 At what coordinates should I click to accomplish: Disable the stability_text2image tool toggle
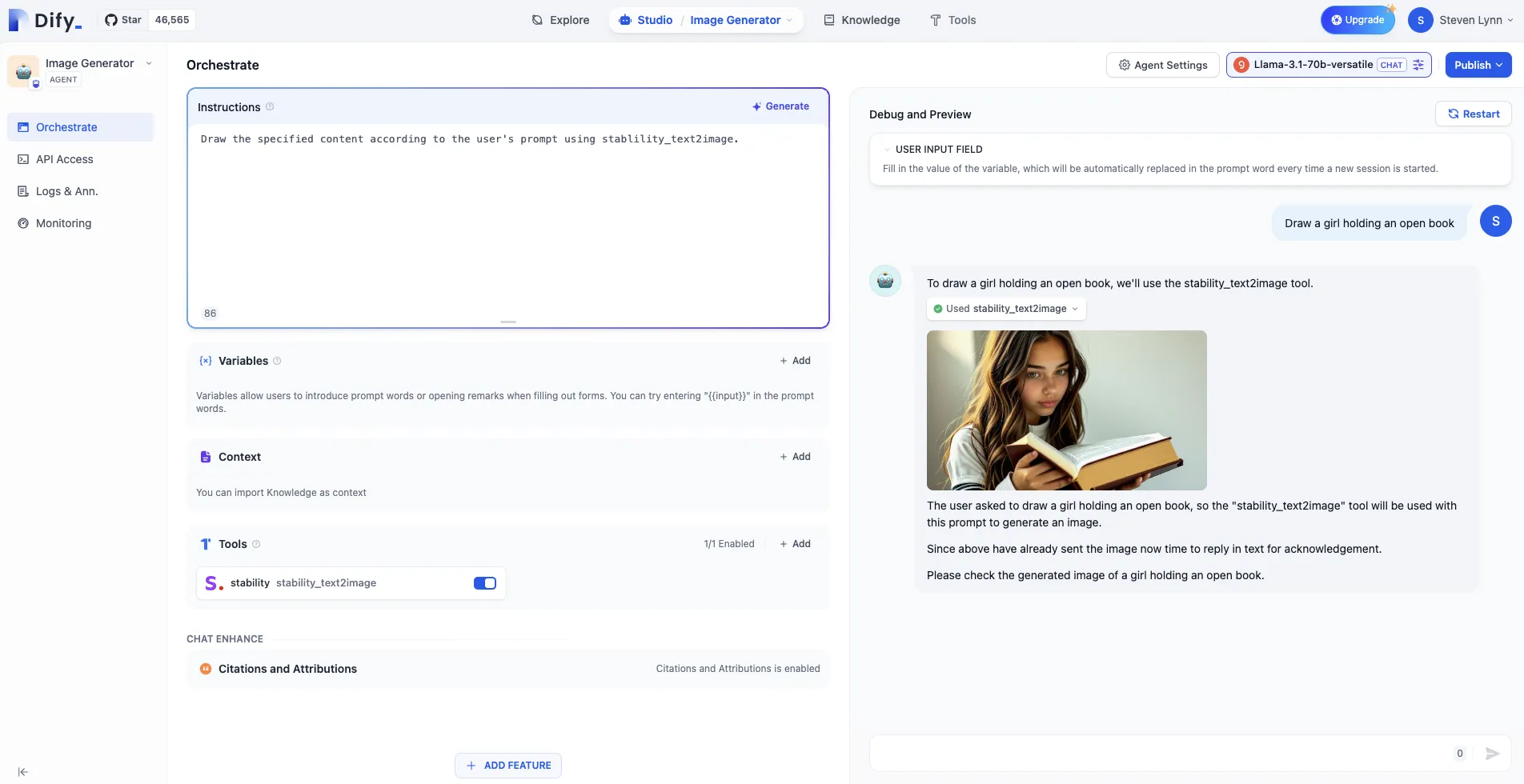coord(484,583)
